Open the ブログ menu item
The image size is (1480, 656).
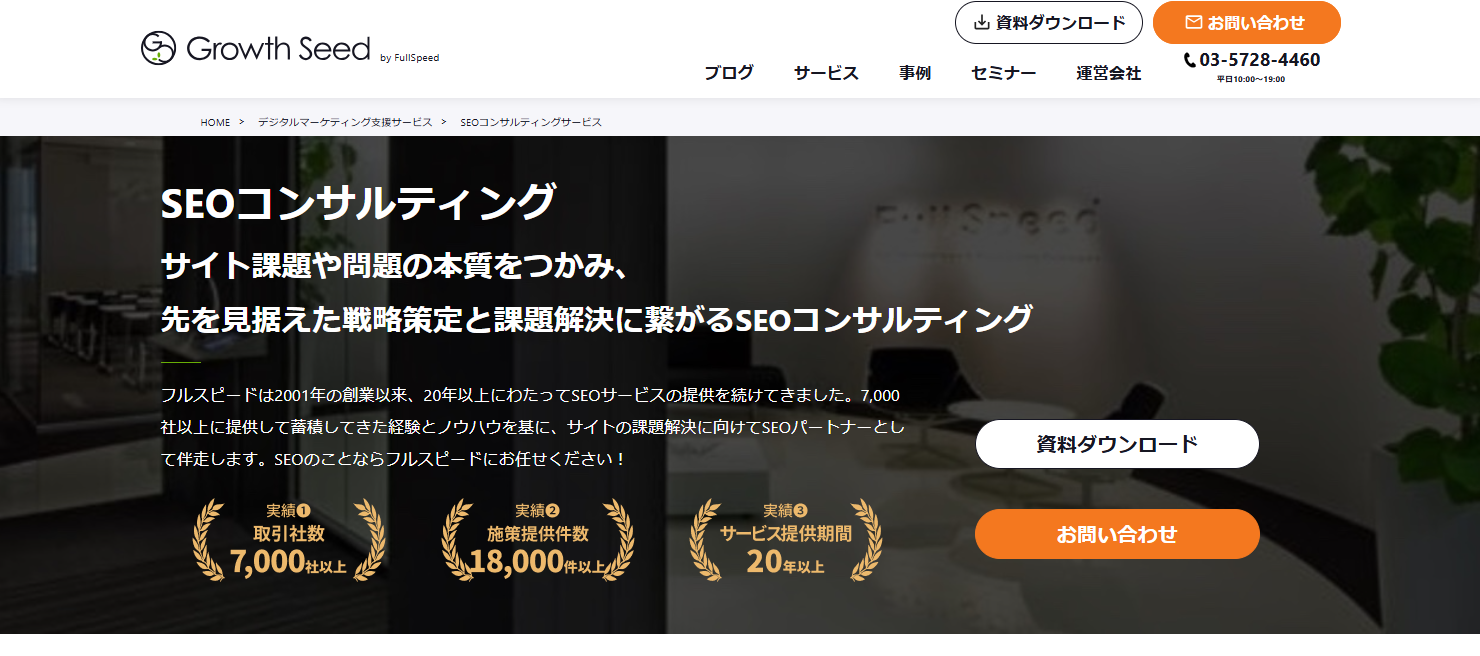pyautogui.click(x=729, y=73)
